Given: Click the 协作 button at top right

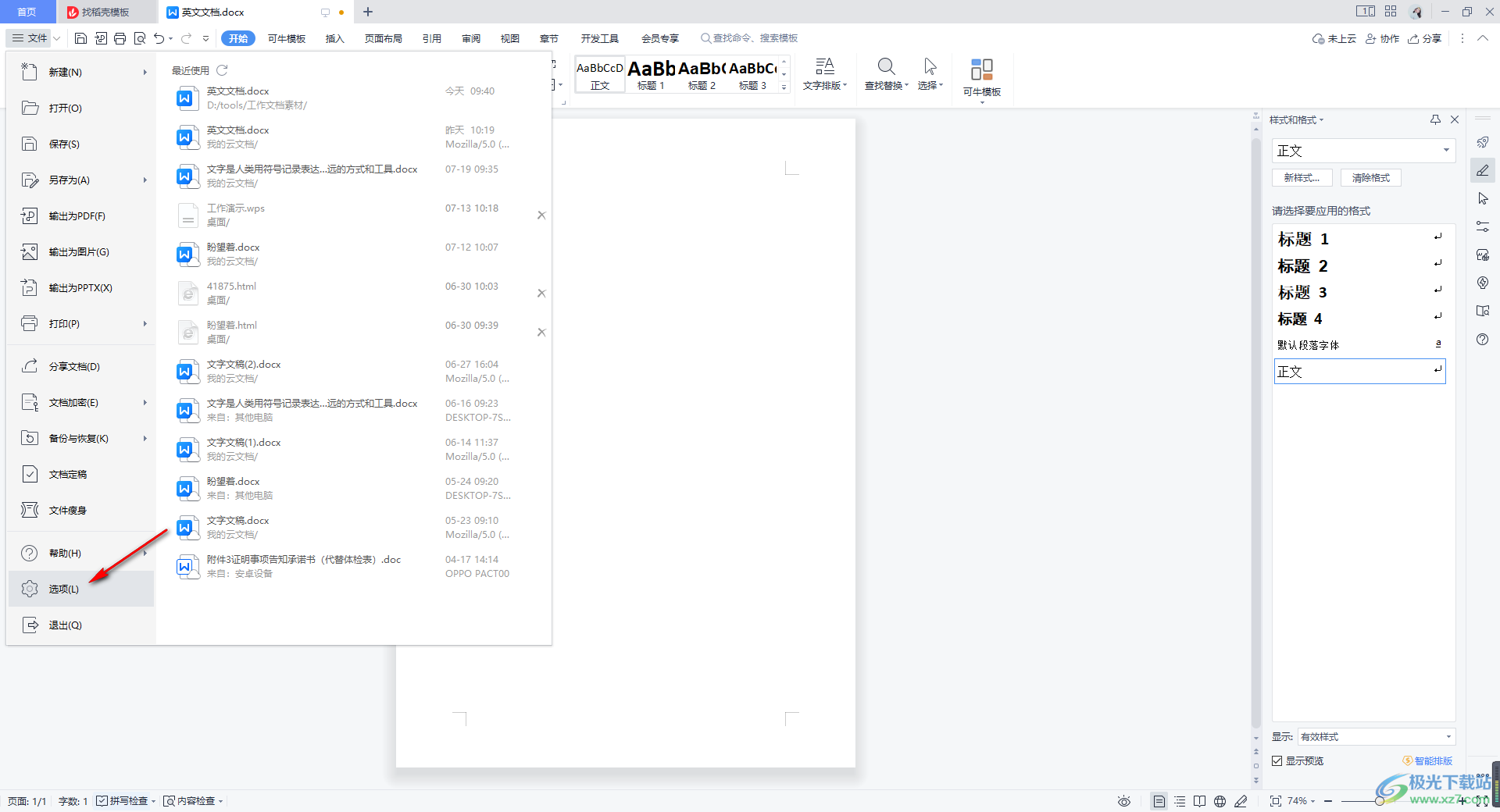Looking at the screenshot, I should coord(1382,38).
